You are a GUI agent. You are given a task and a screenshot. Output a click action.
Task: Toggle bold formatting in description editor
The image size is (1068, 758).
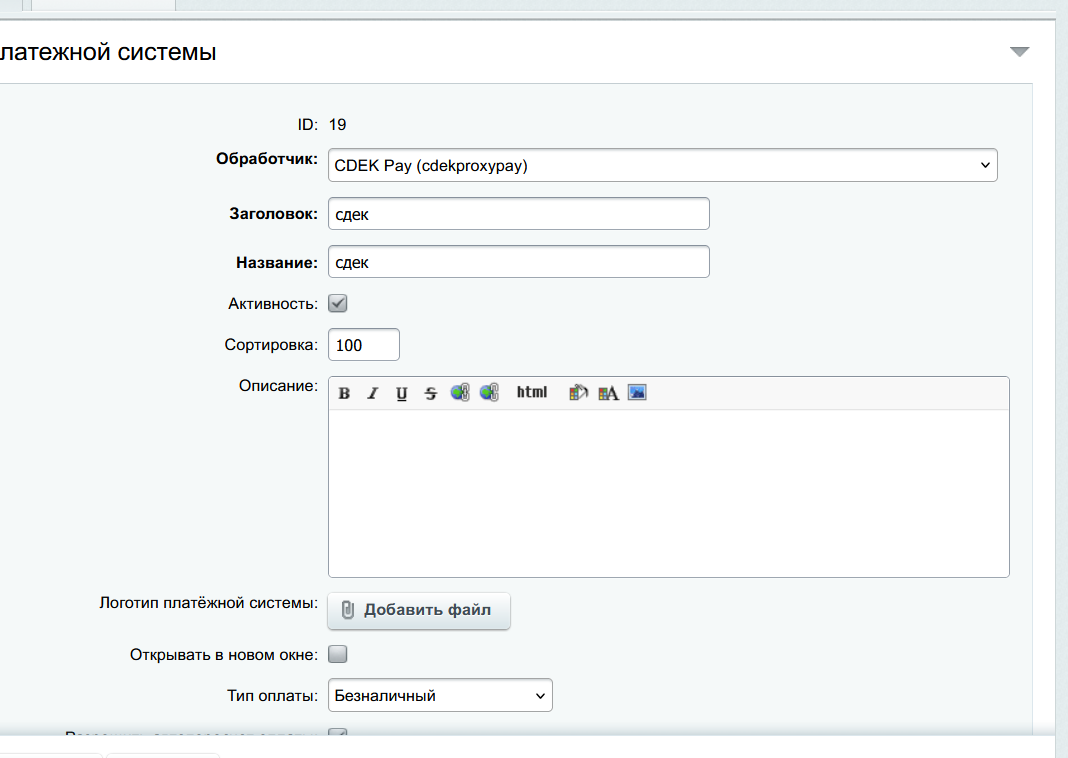click(x=344, y=393)
